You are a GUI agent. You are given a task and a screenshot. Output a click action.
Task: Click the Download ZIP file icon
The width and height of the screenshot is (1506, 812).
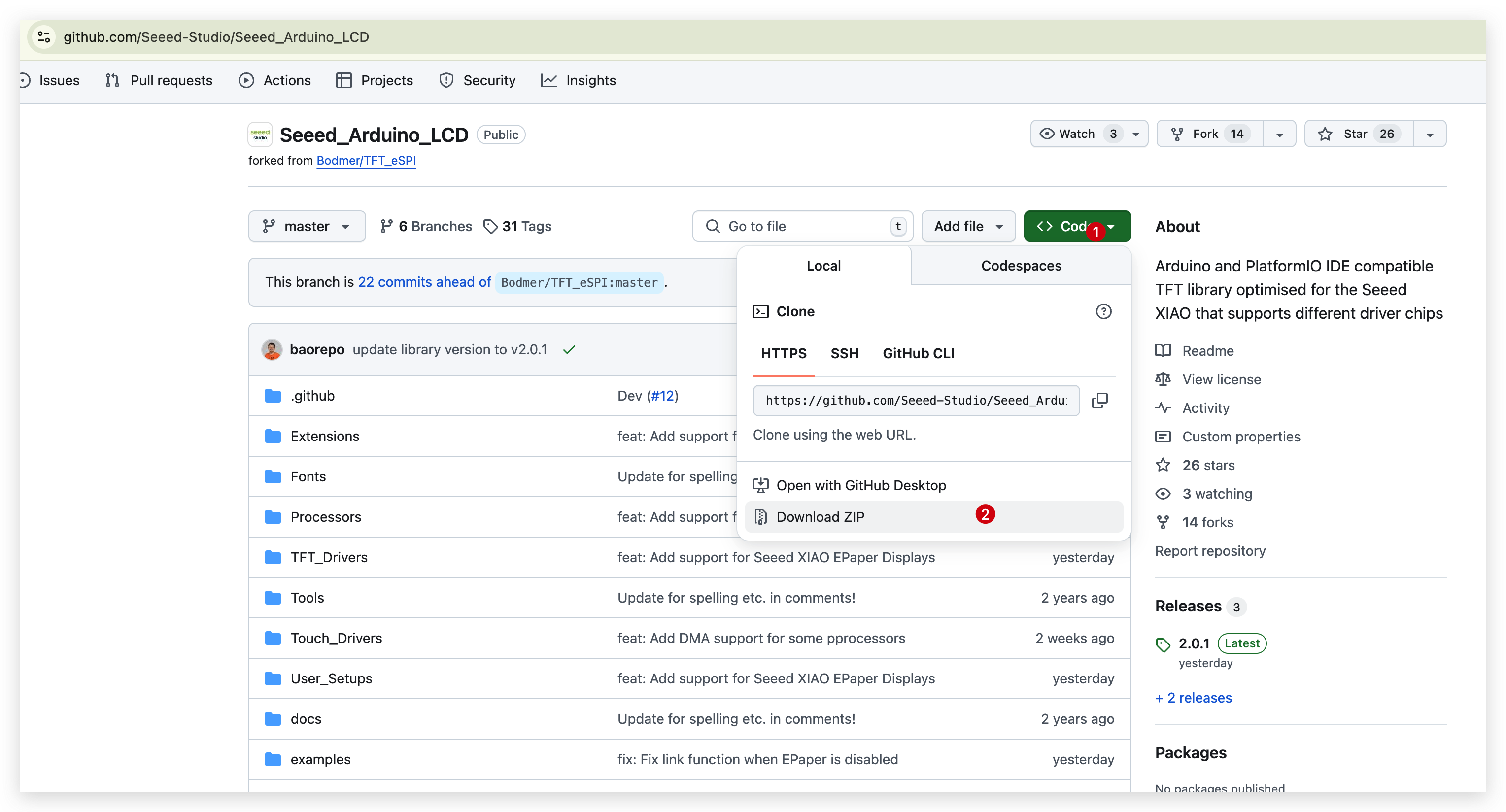760,517
